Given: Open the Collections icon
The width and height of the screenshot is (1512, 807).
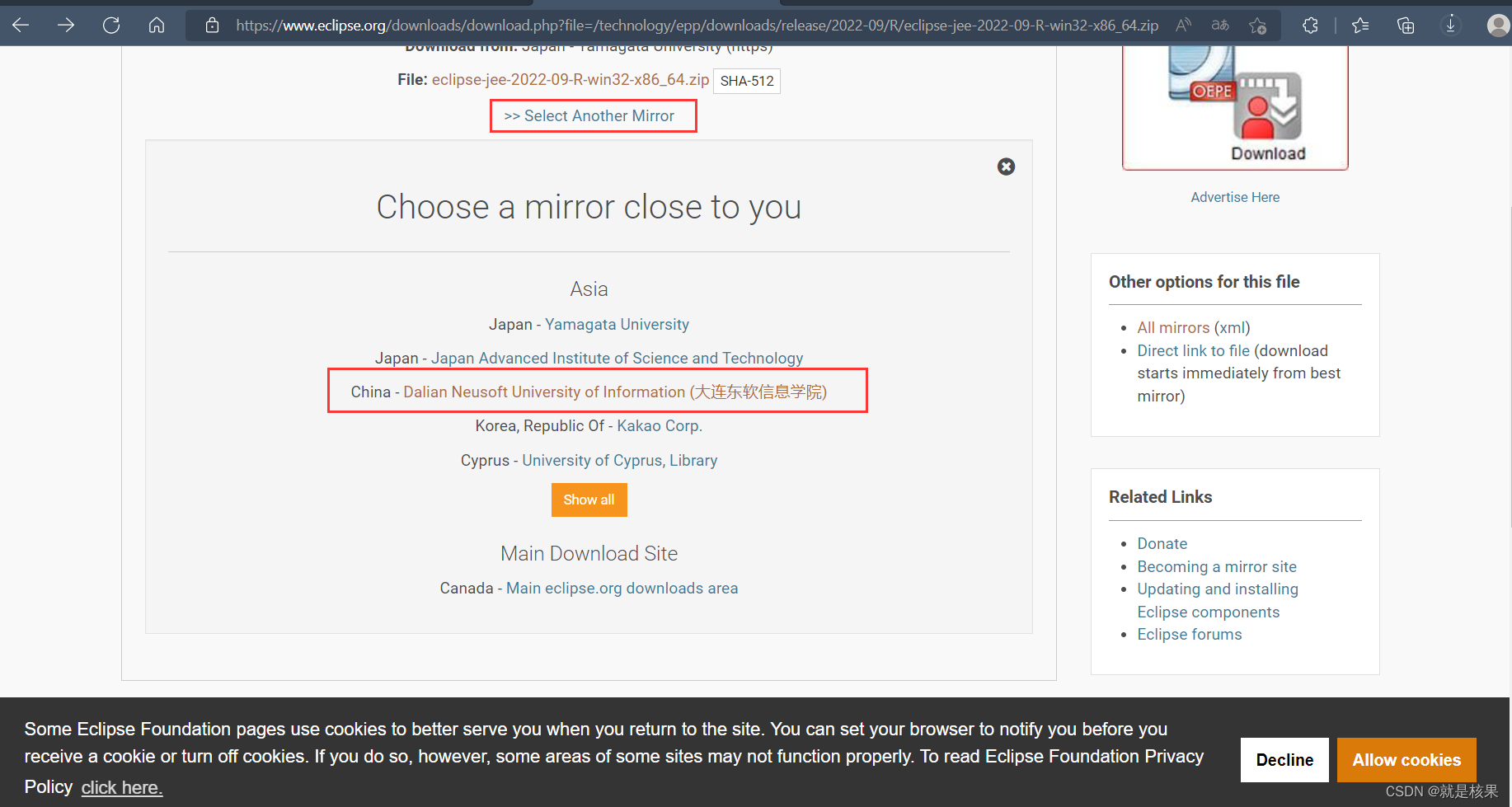Looking at the screenshot, I should tap(1406, 26).
